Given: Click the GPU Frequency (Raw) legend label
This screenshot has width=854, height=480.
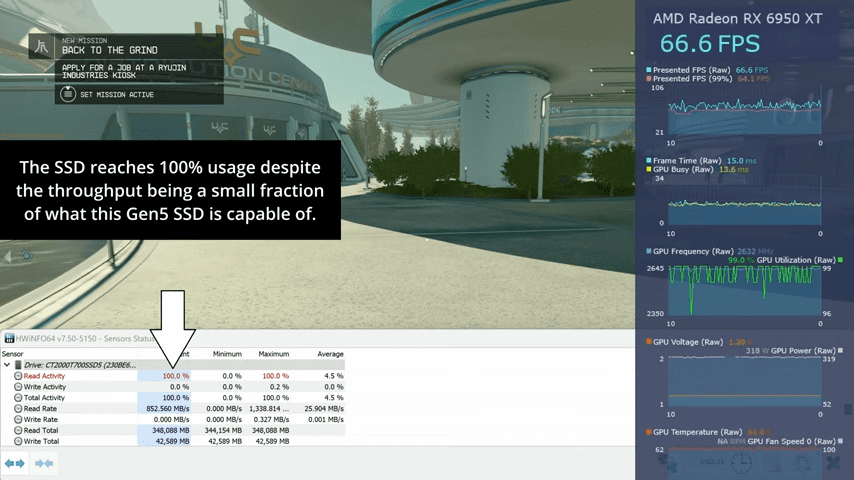Looking at the screenshot, I should click(693, 251).
